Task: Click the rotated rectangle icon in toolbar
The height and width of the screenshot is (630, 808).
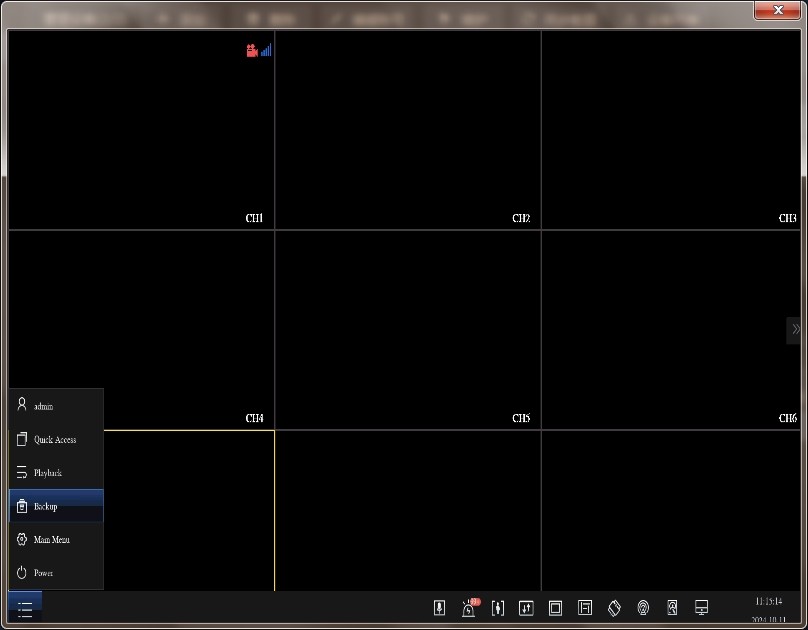Action: pyautogui.click(x=615, y=608)
